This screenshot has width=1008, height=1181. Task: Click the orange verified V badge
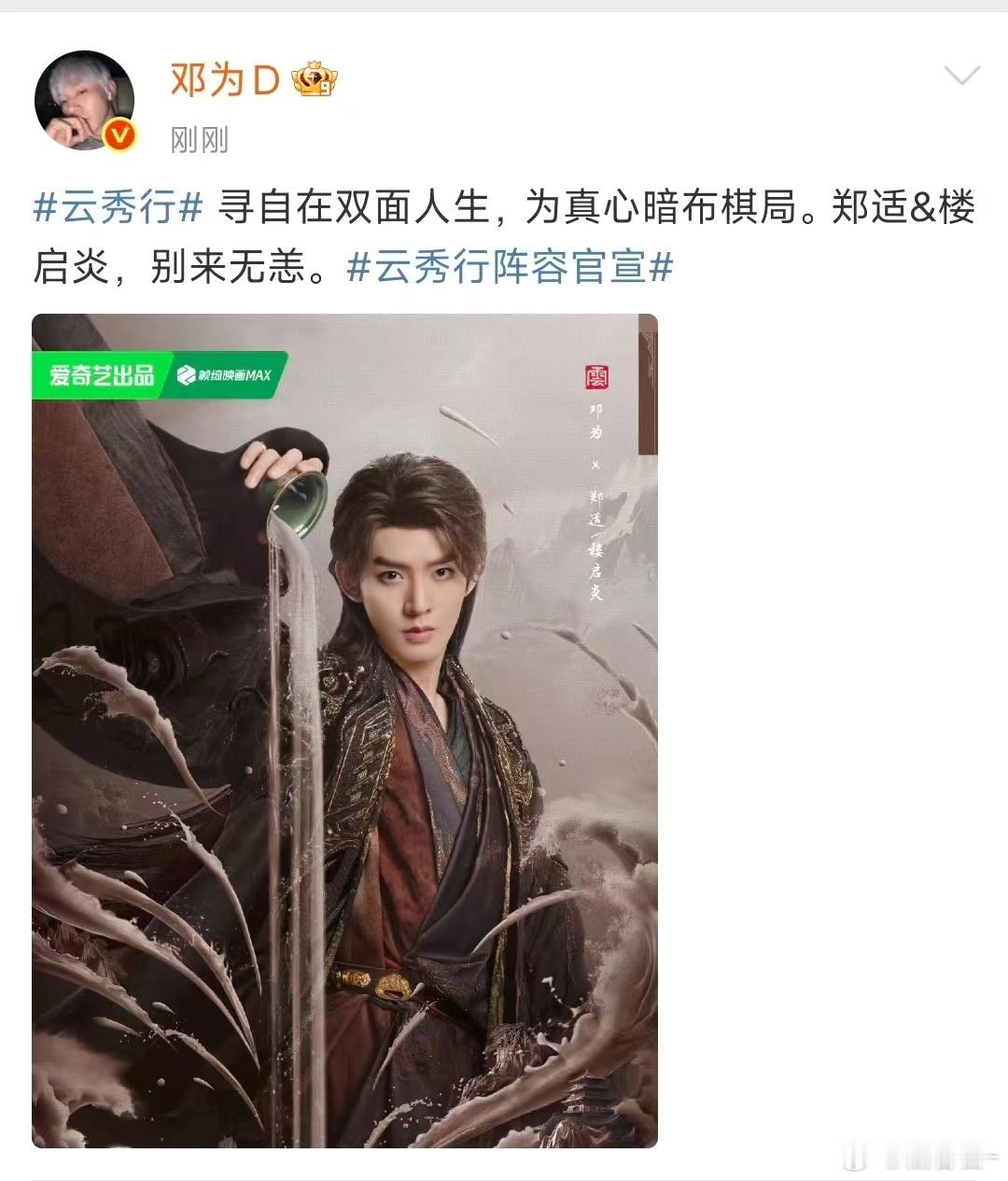119,136
